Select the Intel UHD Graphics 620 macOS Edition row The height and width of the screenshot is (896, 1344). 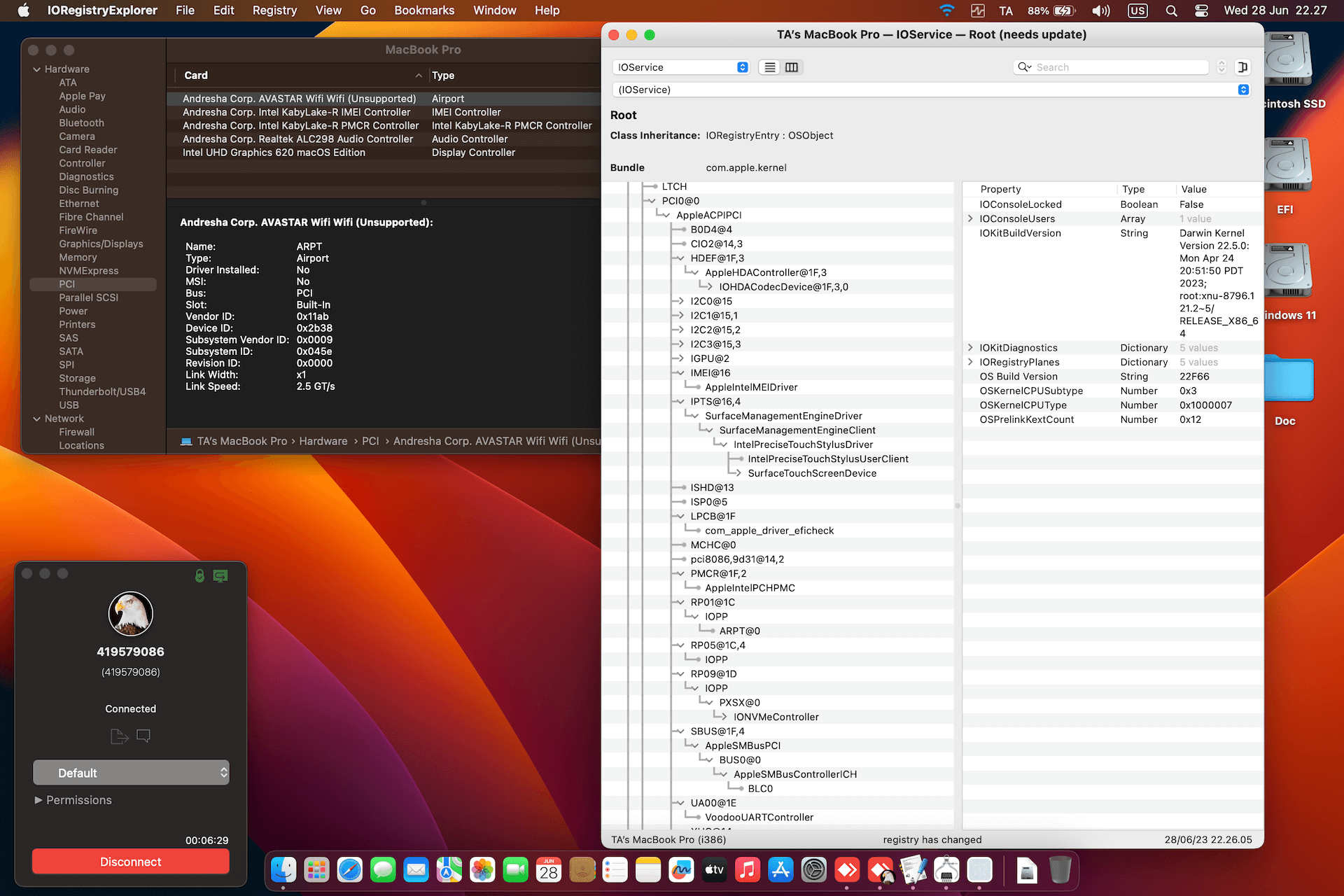(x=384, y=153)
